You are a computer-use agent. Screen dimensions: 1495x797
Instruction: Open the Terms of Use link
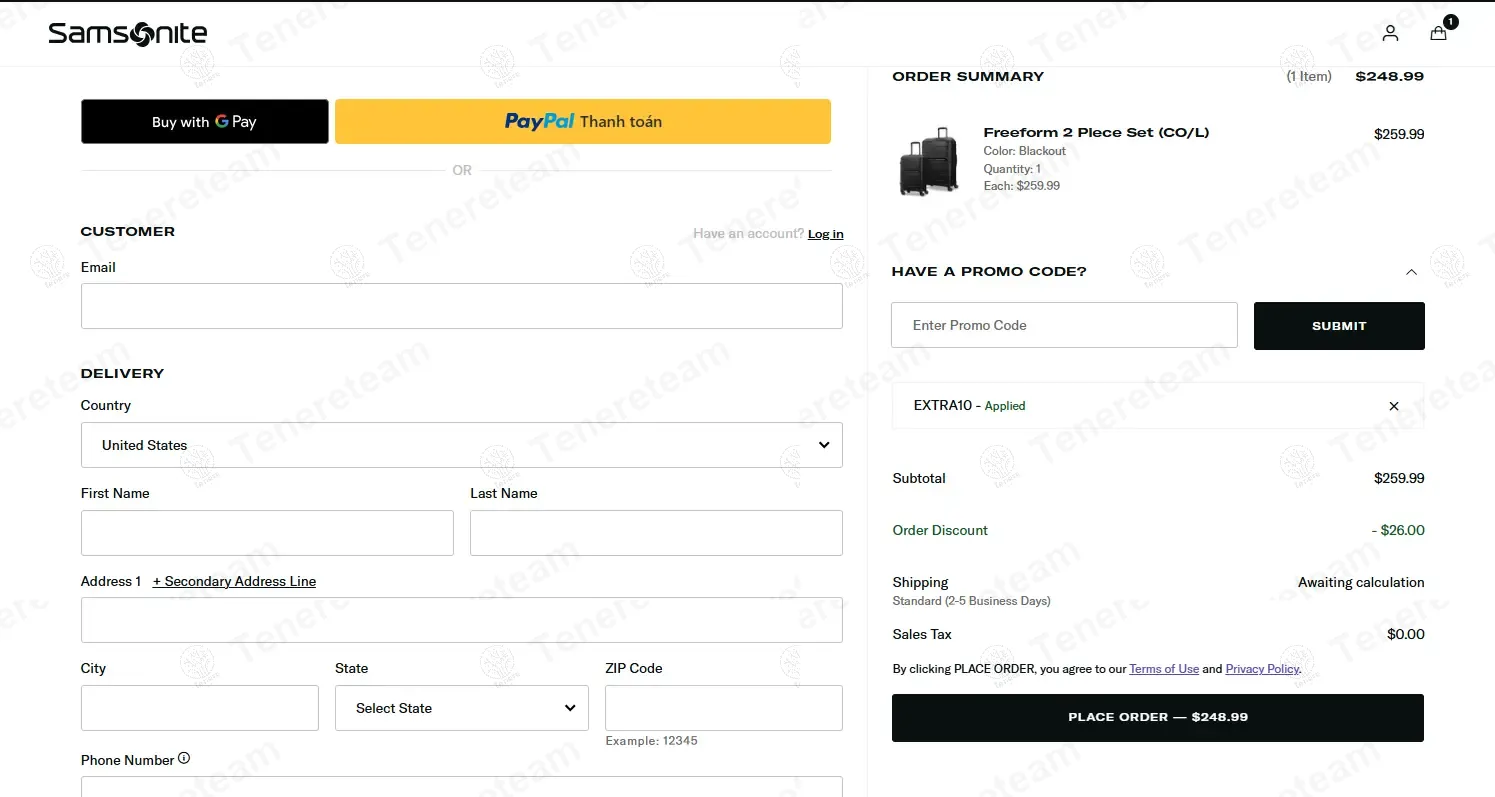click(1163, 668)
